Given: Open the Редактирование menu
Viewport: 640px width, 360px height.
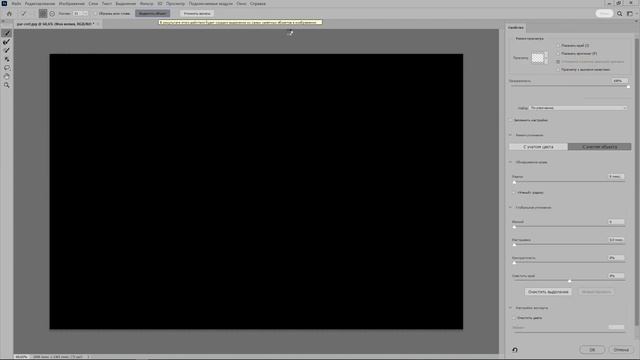Looking at the screenshot, I should click(x=40, y=4).
